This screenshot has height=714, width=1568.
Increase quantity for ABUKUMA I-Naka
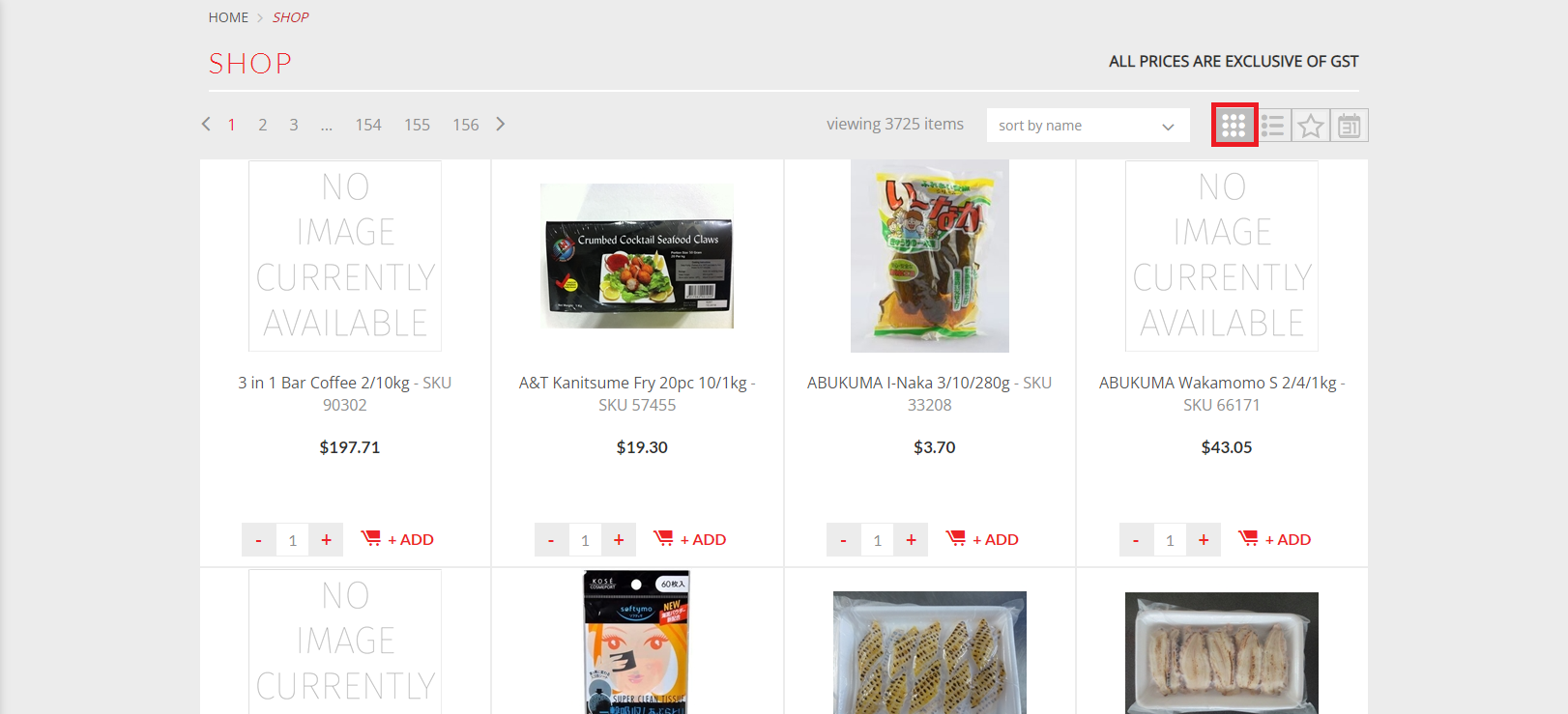pos(912,540)
